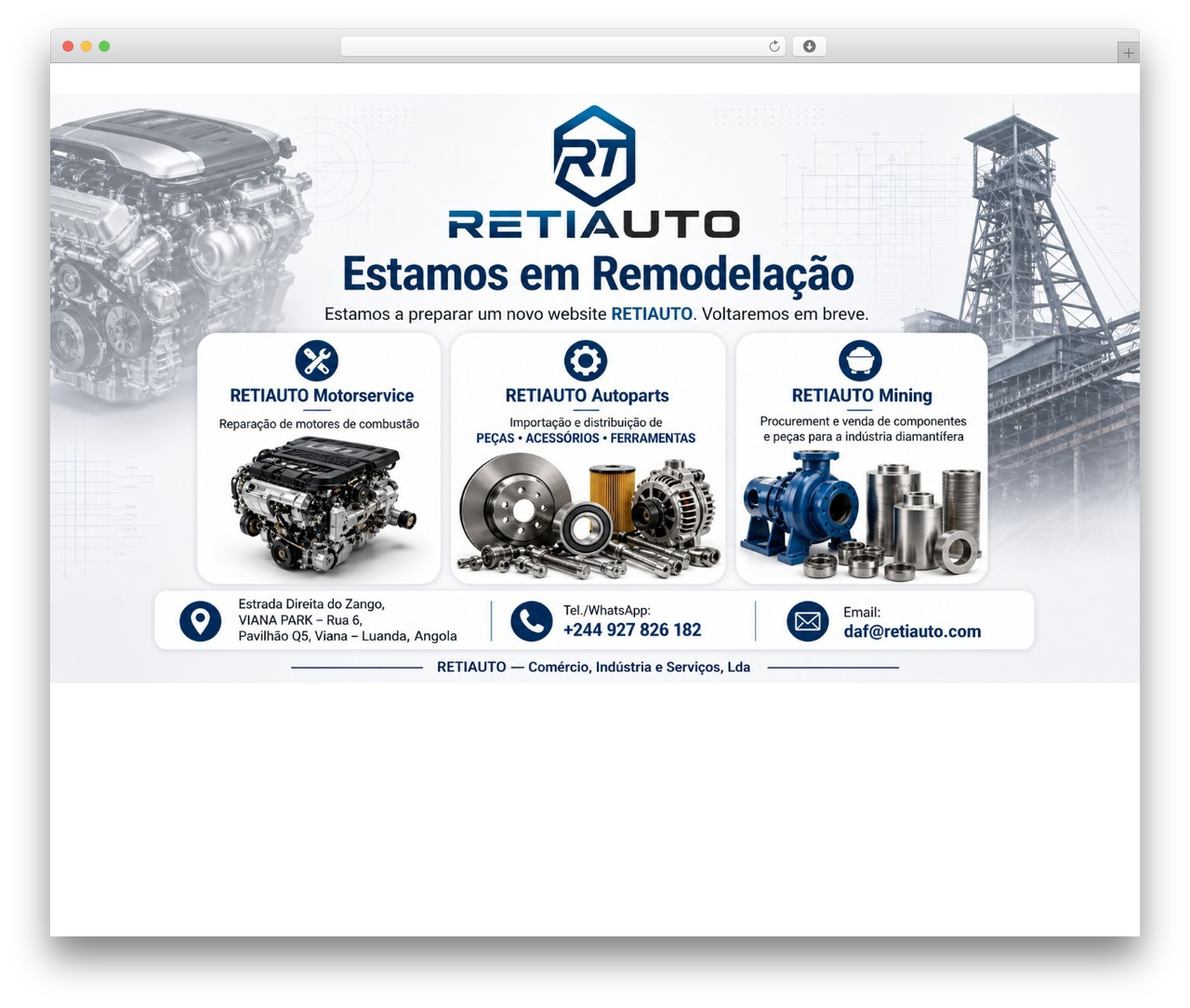Open the browser downloads button
1190x1008 pixels.
(x=809, y=46)
